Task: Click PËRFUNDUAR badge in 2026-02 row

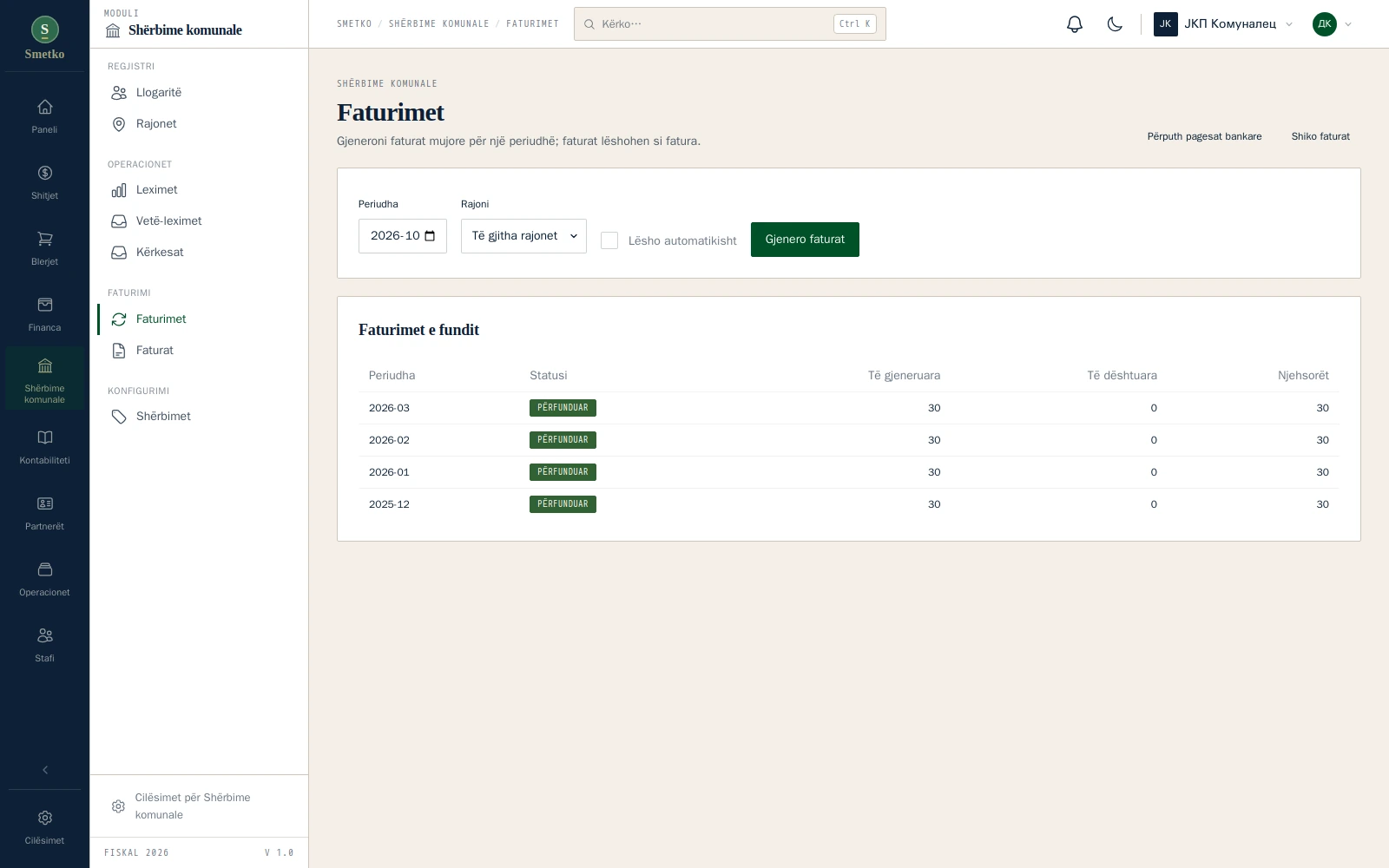Action: (x=563, y=440)
